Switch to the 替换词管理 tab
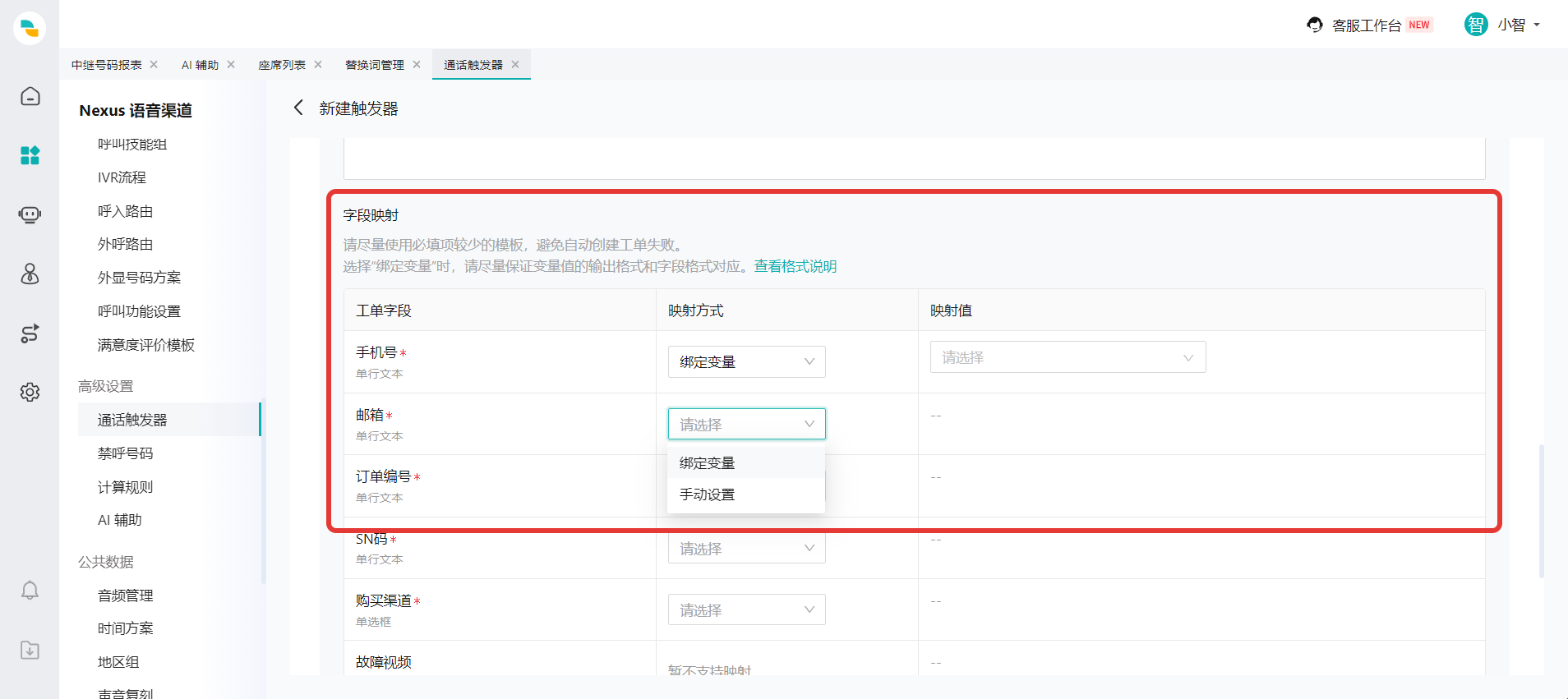 coord(374,65)
